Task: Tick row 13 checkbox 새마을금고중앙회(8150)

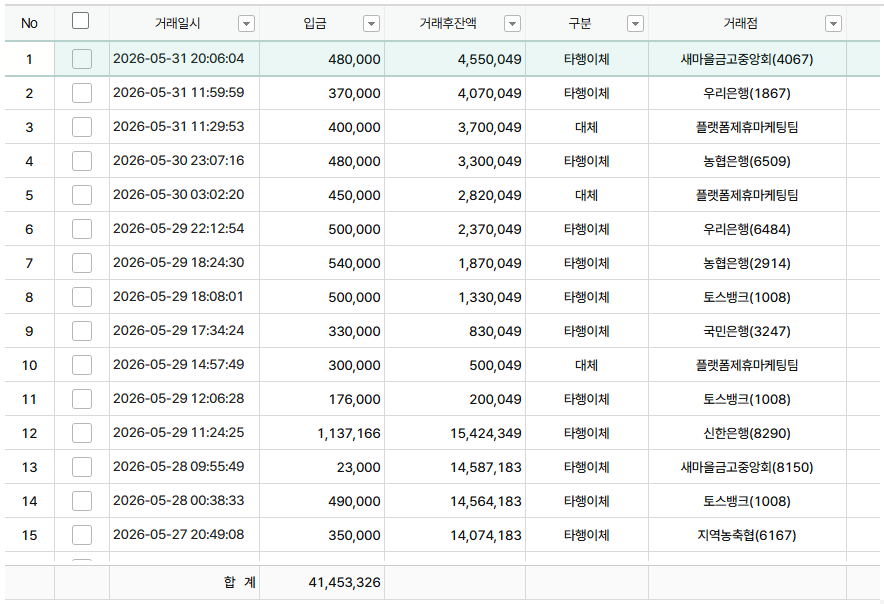Action: click(82, 467)
